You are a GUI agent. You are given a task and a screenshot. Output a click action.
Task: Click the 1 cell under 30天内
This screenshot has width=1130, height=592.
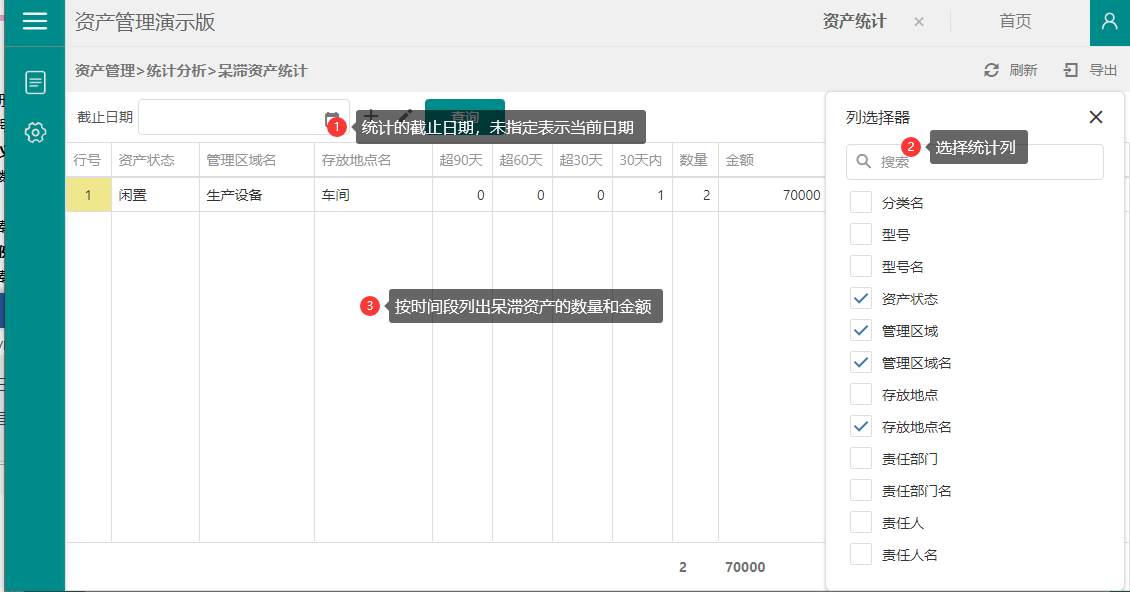(x=642, y=195)
